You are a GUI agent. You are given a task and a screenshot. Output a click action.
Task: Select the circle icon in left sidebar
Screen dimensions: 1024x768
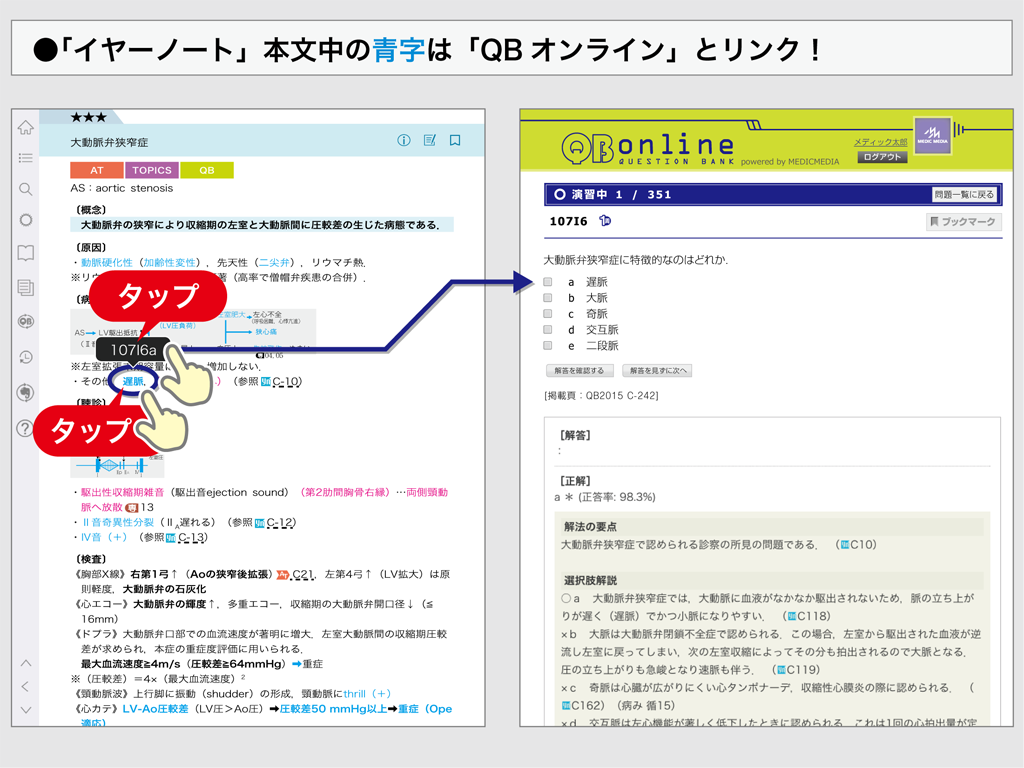(x=25, y=220)
